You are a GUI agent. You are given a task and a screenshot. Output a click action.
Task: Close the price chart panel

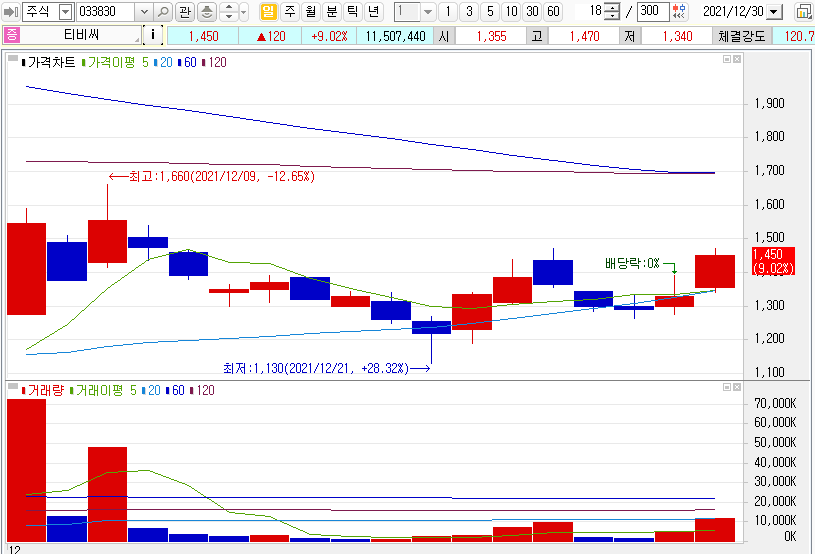tap(736, 60)
